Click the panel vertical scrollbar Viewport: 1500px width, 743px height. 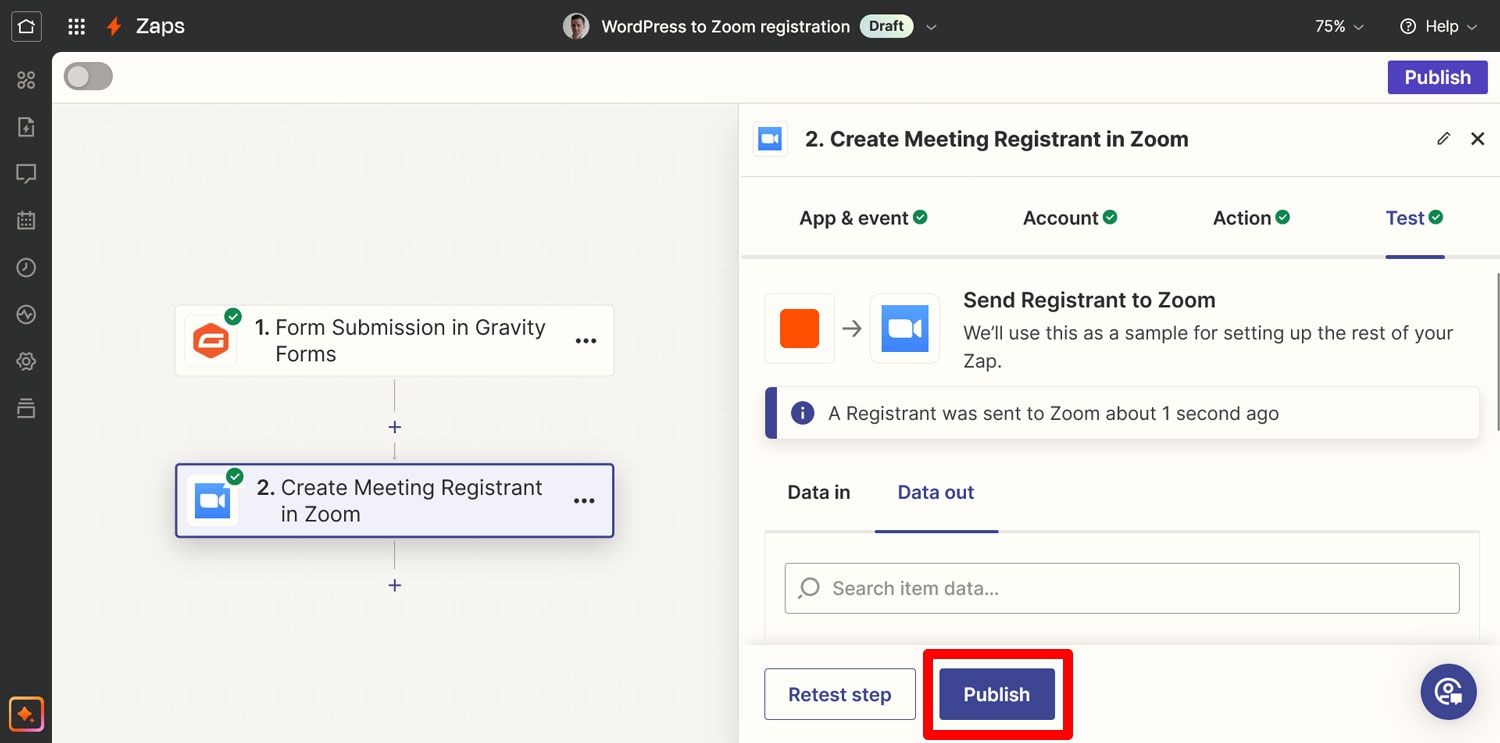[x=1497, y=352]
